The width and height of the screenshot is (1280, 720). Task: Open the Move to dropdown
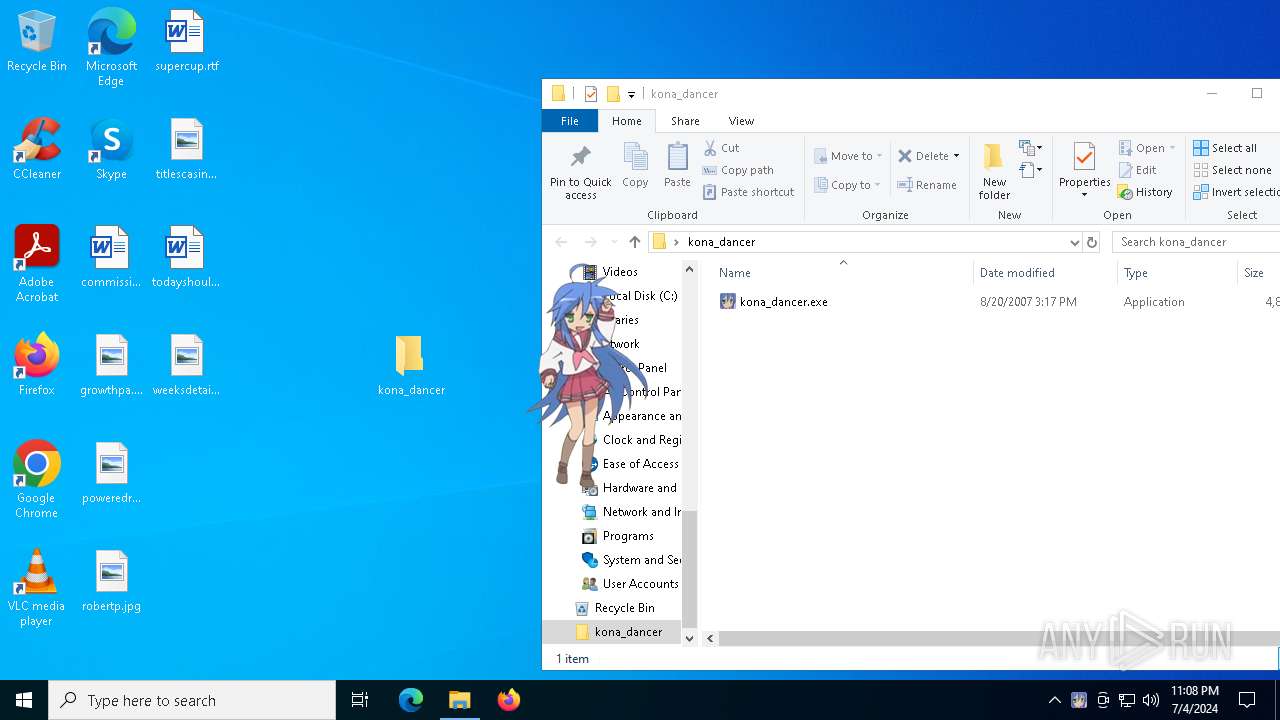(x=848, y=156)
